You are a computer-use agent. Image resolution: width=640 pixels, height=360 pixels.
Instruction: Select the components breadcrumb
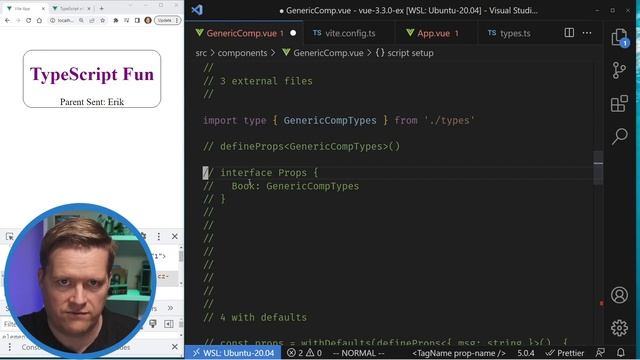click(x=242, y=53)
